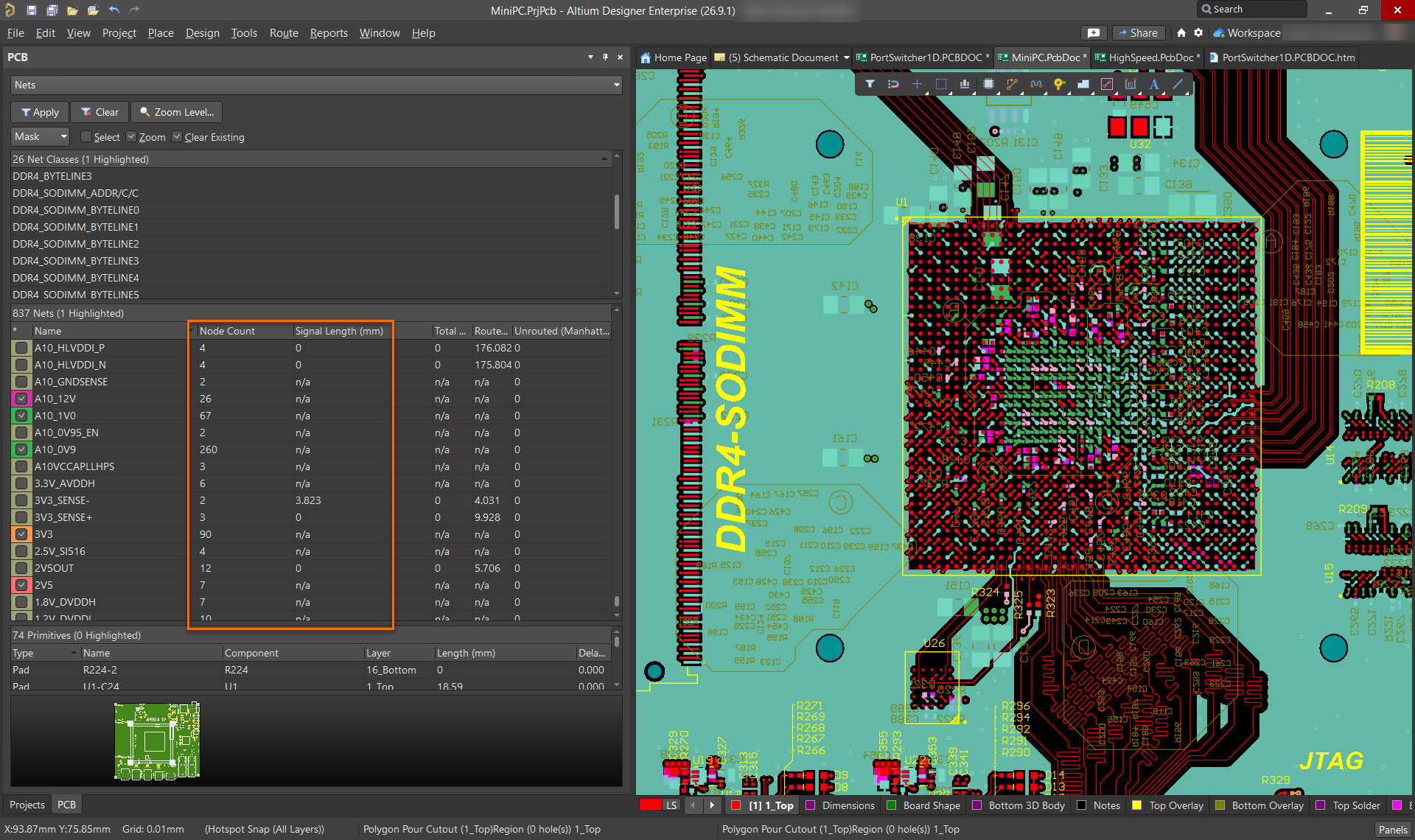Open the PCB panel options dropdown arrow
This screenshot has height=840, width=1415.
590,57
